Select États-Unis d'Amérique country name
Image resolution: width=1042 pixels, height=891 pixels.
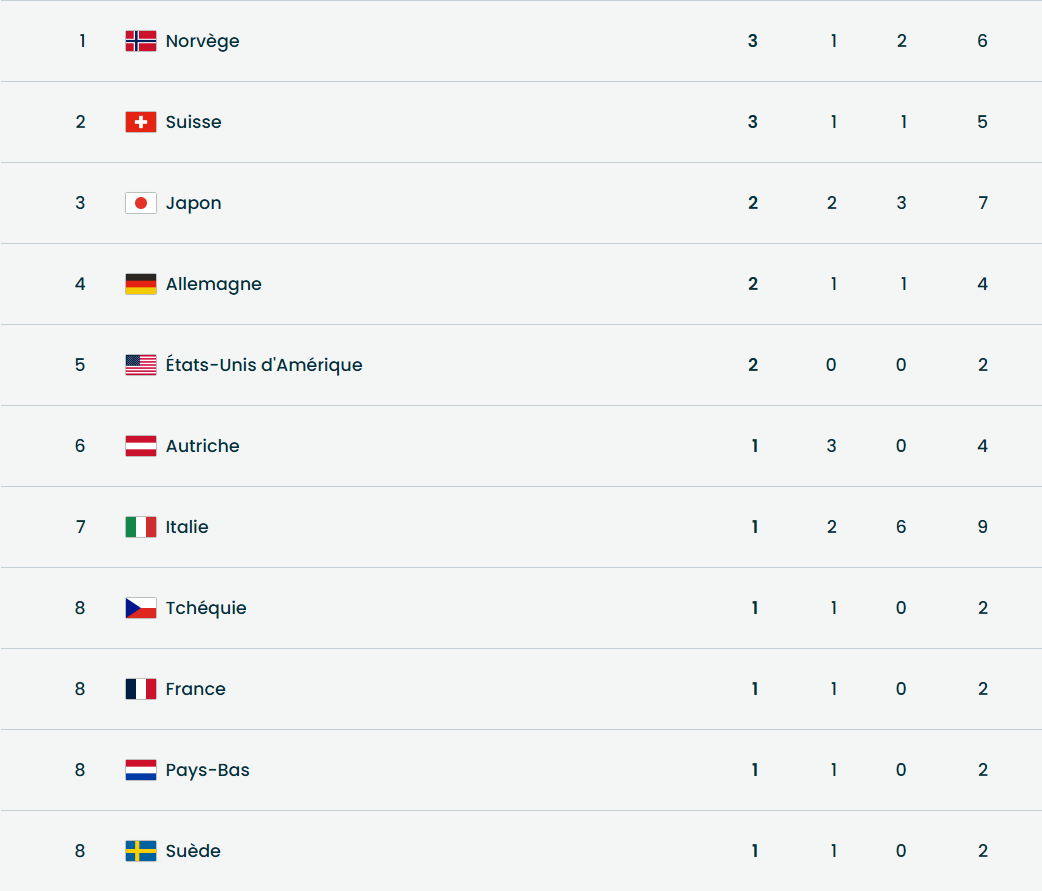(264, 365)
